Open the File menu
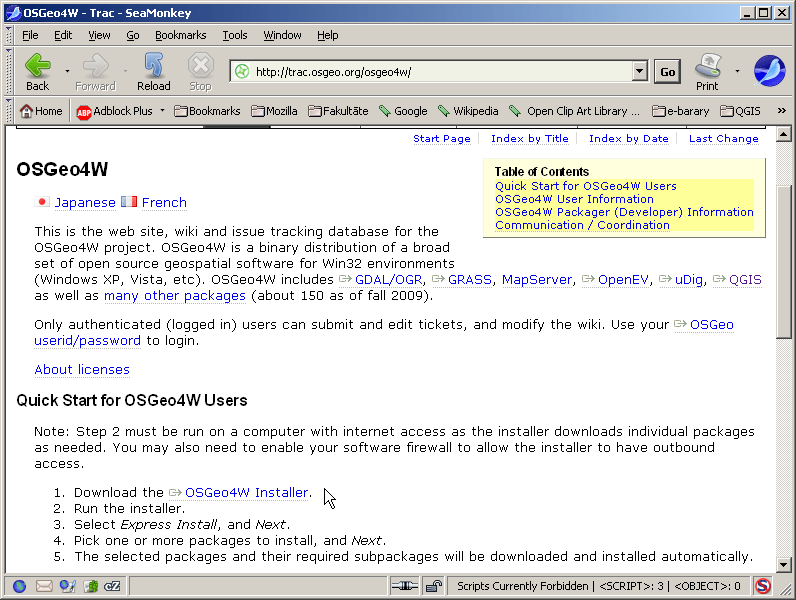 (x=30, y=35)
